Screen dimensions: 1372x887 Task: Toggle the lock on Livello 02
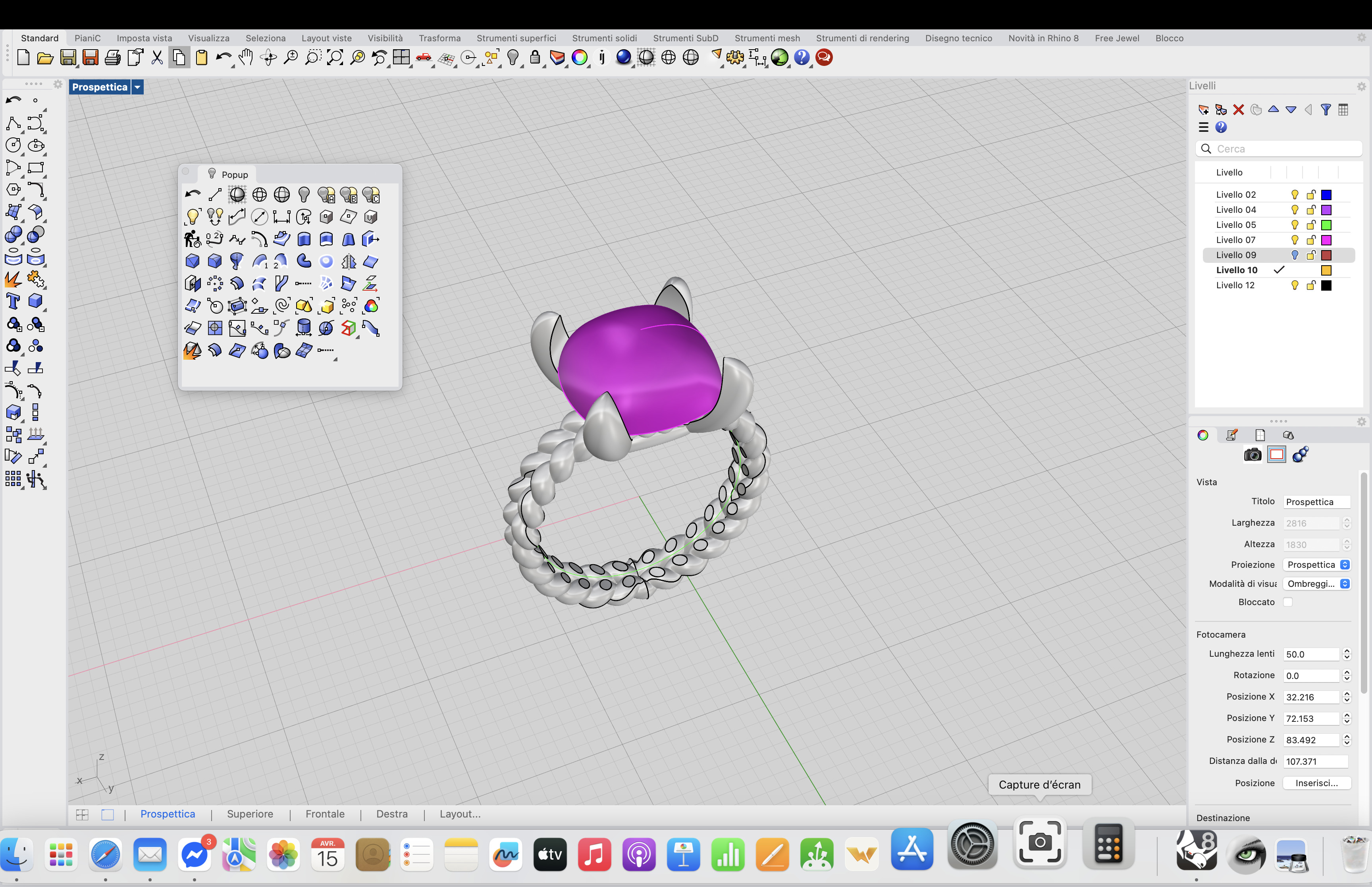click(1311, 195)
